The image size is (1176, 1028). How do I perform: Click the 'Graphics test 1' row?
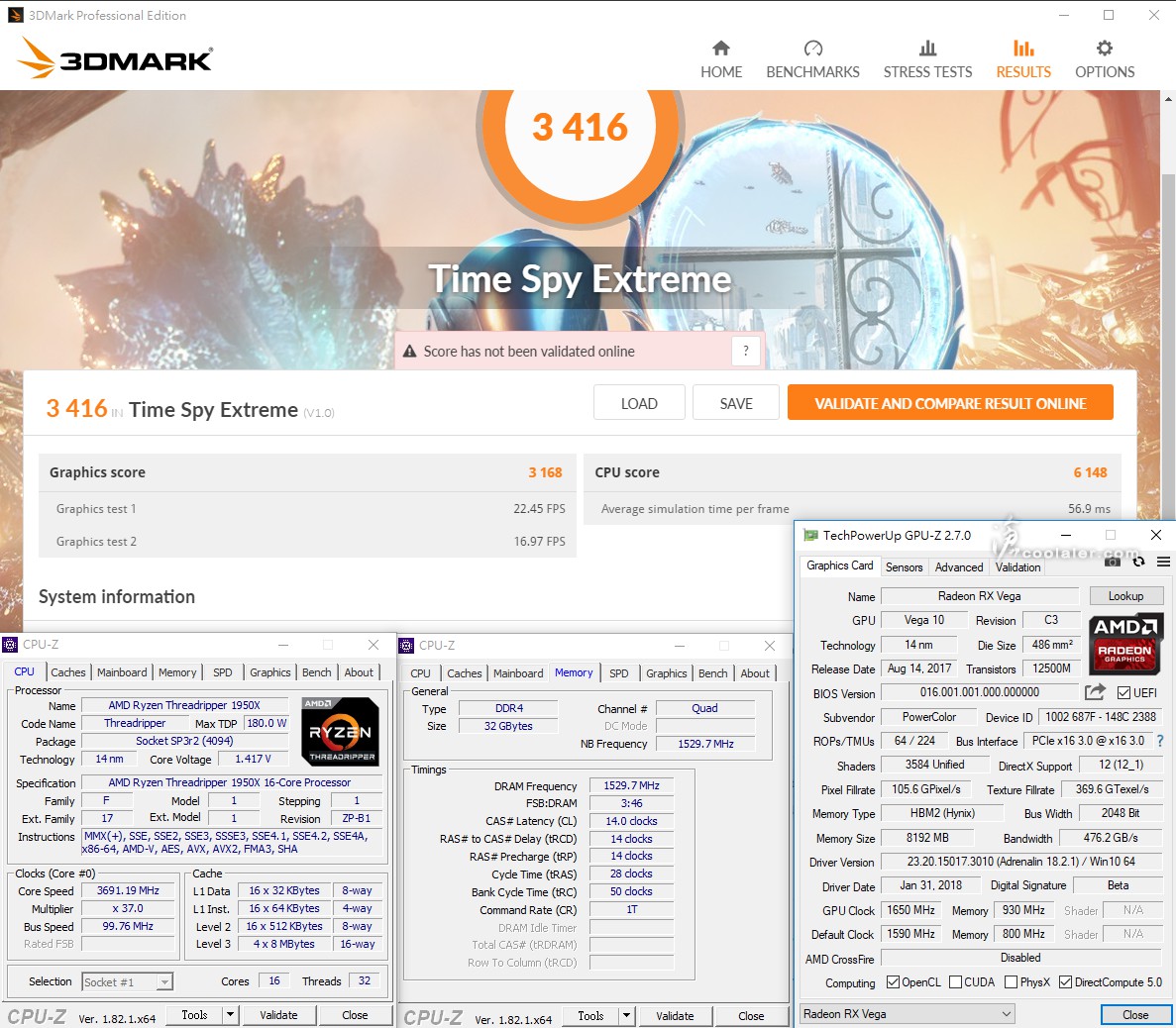tap(307, 508)
